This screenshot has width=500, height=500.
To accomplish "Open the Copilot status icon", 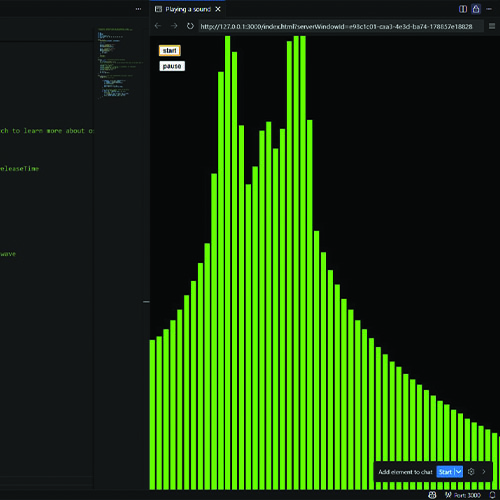I will tap(432, 495).
